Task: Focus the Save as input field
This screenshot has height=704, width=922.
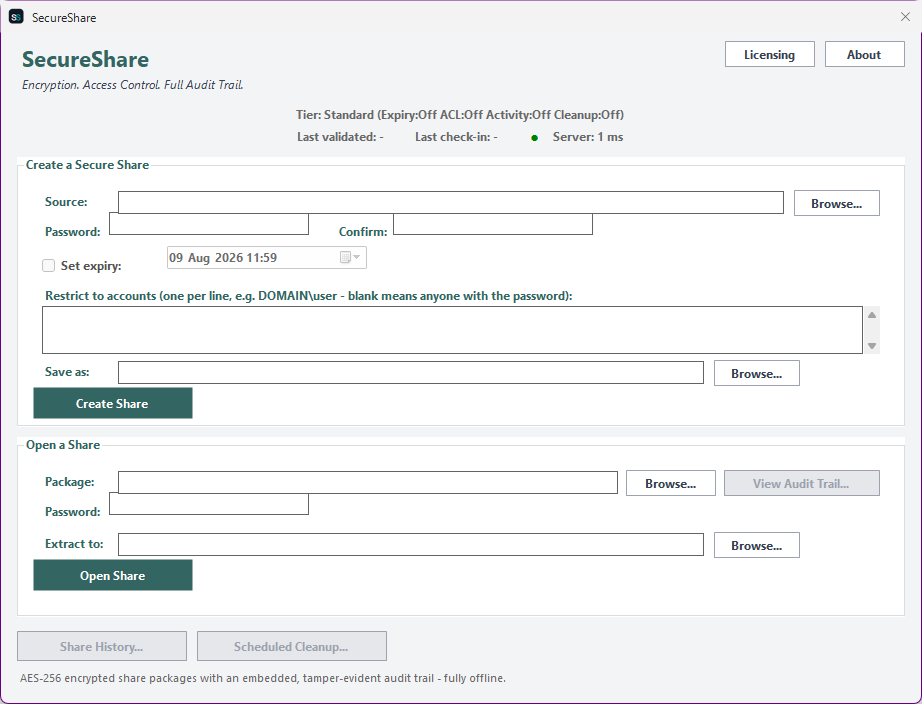Action: point(411,372)
